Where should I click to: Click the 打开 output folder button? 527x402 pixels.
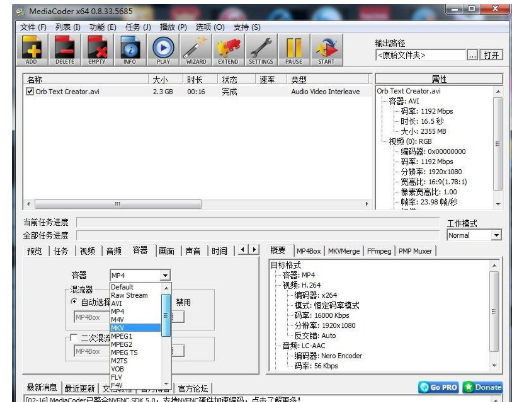coord(491,55)
